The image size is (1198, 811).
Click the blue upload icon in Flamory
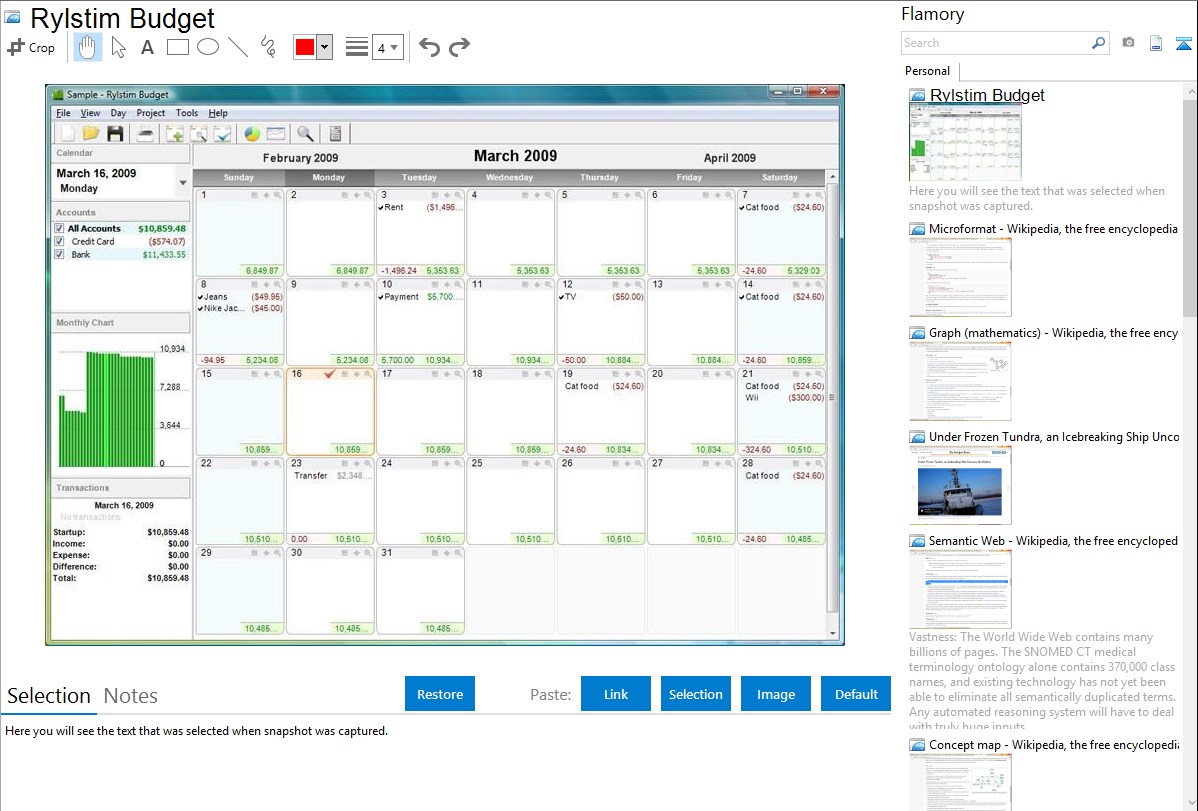coord(1183,43)
